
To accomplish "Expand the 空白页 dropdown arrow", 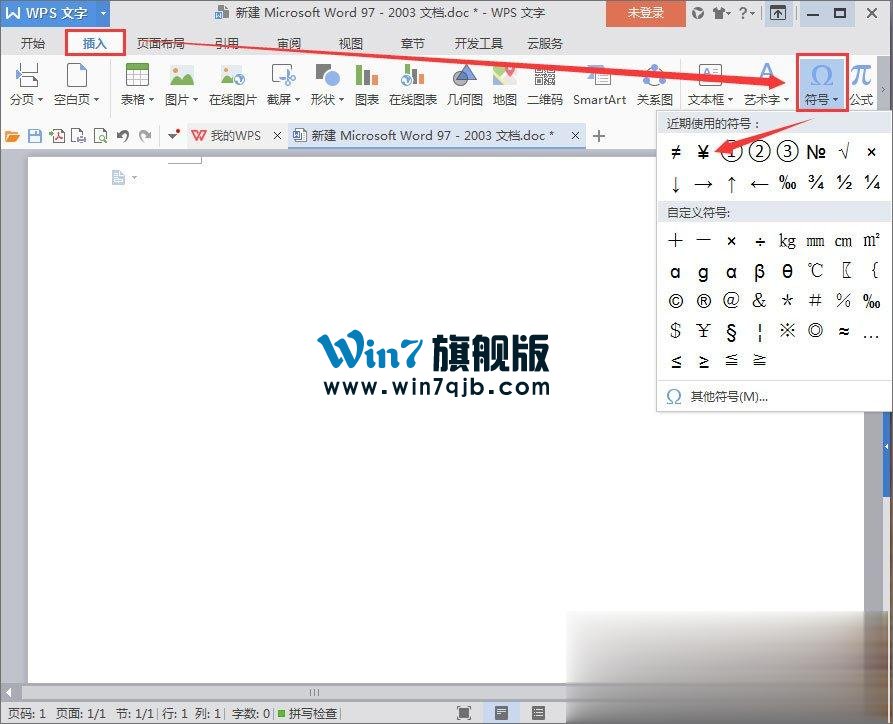I will click(x=96, y=100).
